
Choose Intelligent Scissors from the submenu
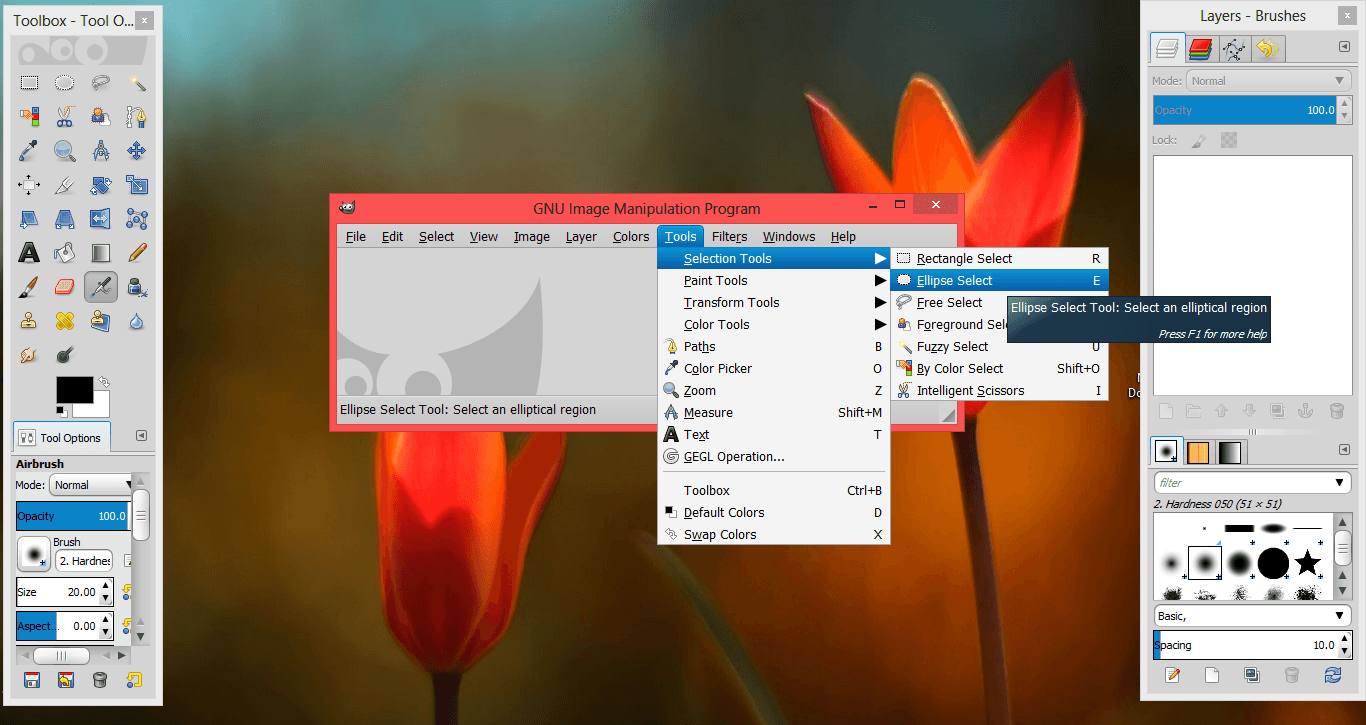[999, 391]
